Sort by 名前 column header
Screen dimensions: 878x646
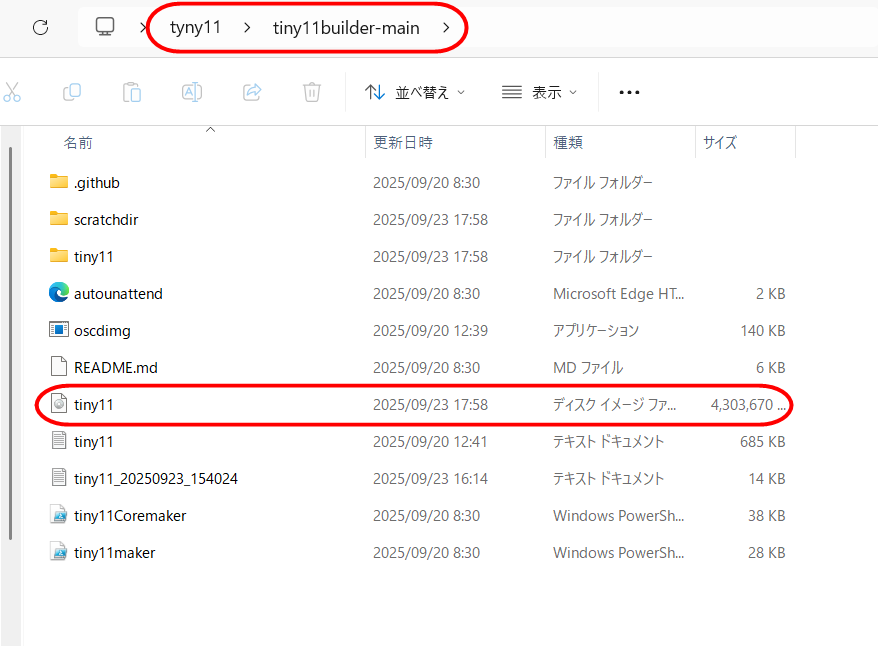point(78,143)
